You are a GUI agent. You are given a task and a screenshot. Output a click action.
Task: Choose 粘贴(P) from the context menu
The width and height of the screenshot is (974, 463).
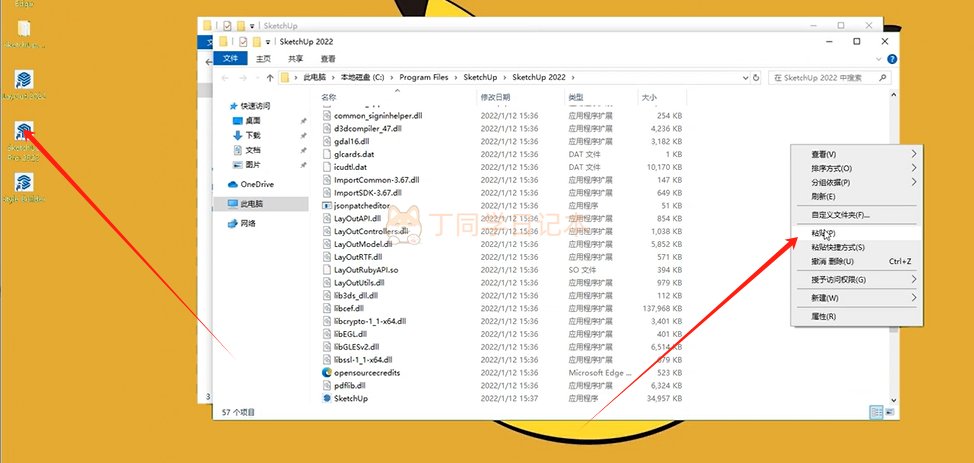click(823, 232)
